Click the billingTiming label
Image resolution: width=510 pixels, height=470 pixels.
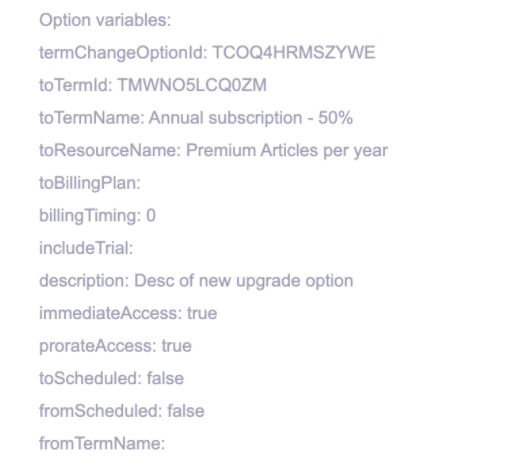click(90, 216)
